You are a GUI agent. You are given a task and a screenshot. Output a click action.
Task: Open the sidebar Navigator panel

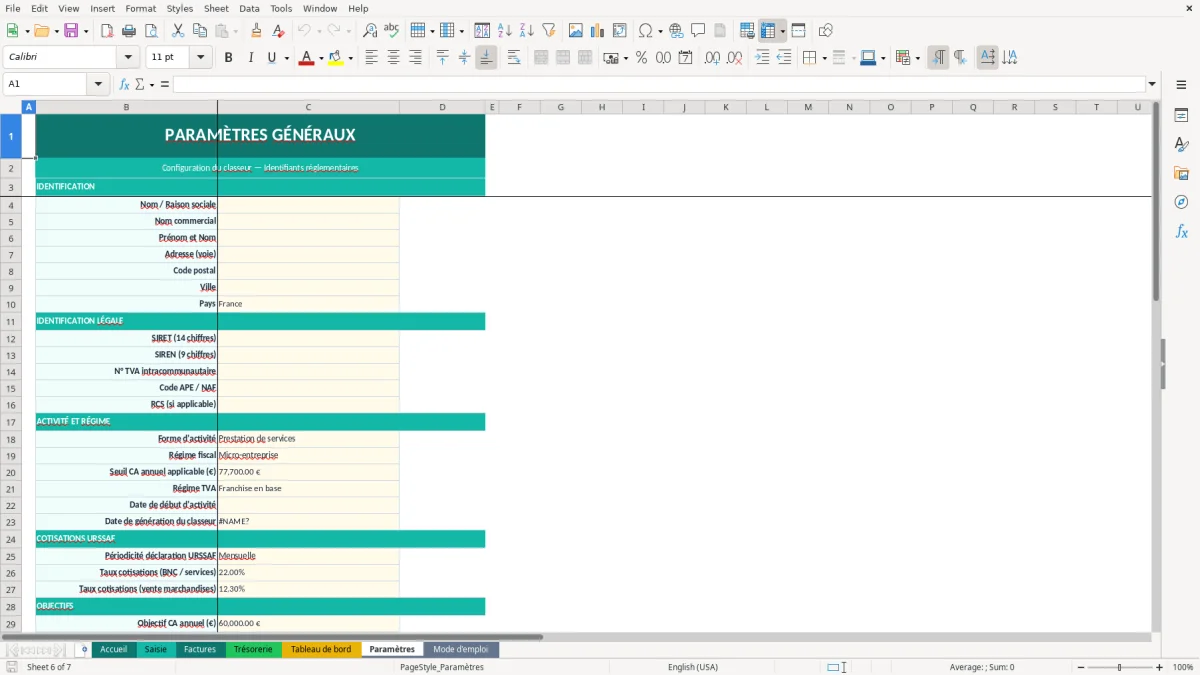click(1181, 202)
